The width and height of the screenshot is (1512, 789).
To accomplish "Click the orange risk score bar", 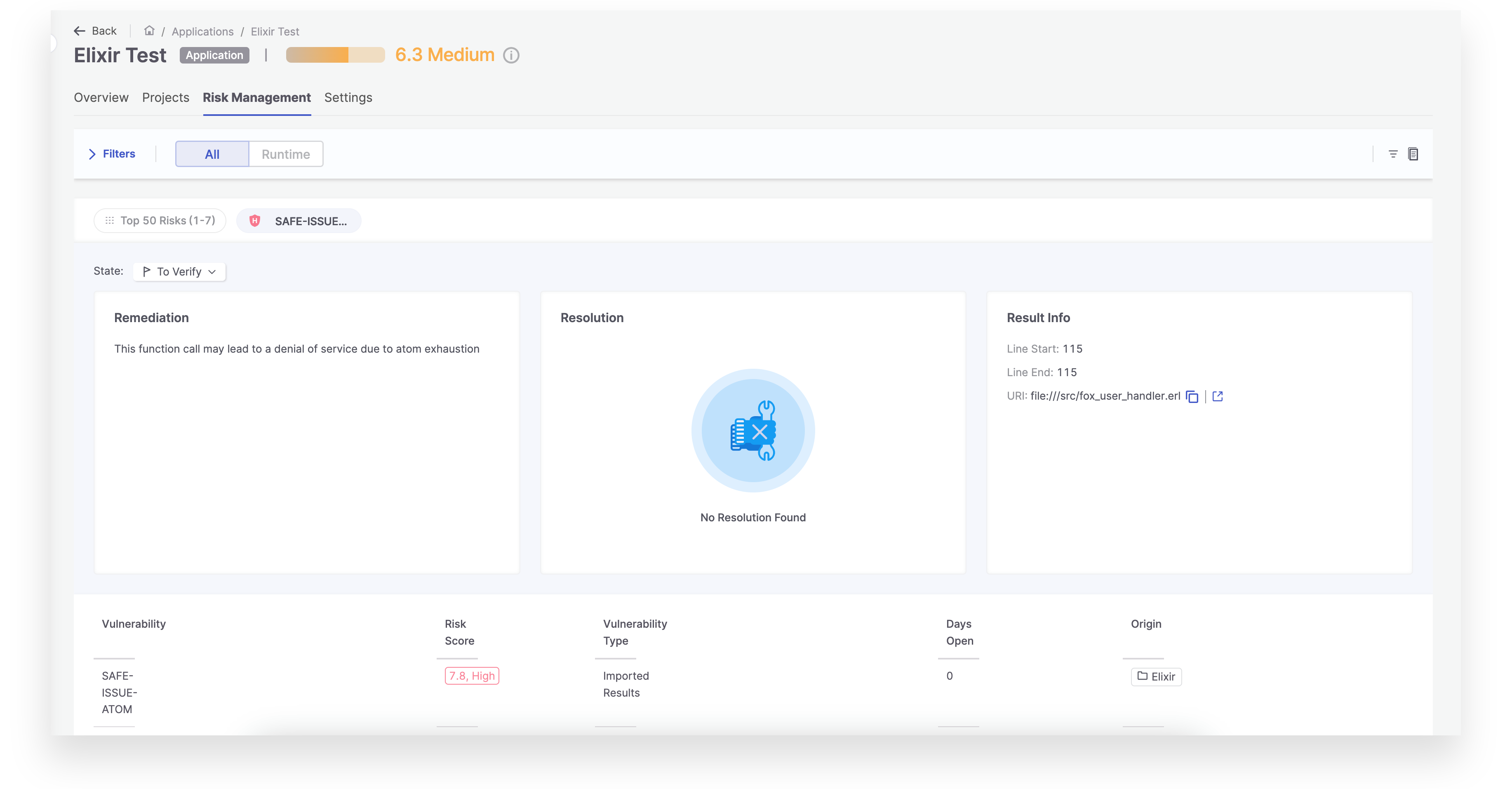I will [x=335, y=55].
